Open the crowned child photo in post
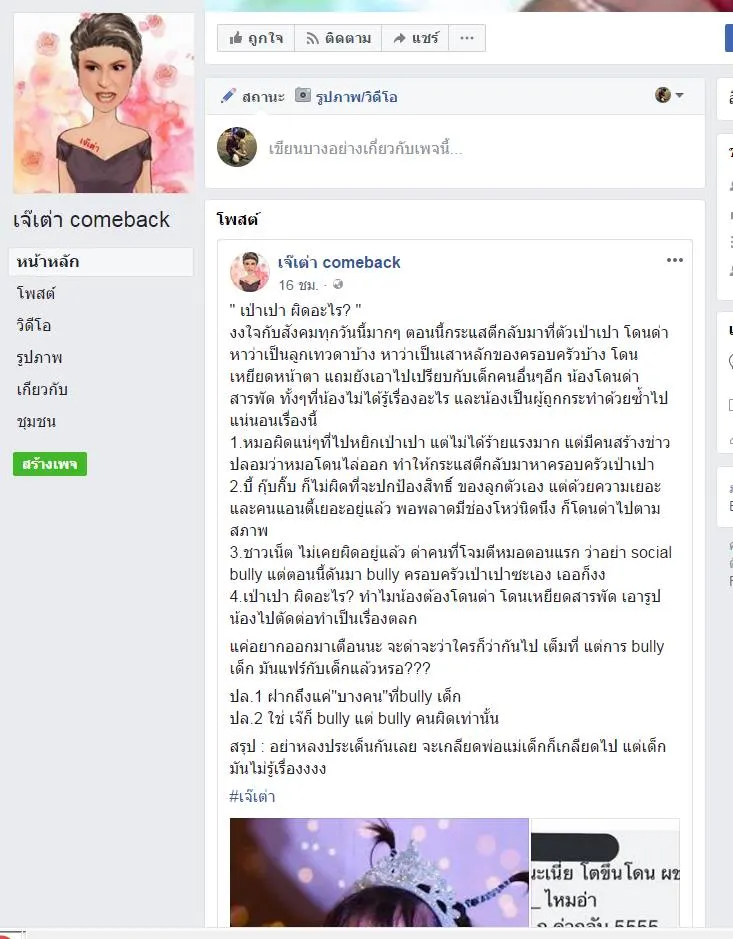This screenshot has width=733, height=939. click(x=379, y=872)
